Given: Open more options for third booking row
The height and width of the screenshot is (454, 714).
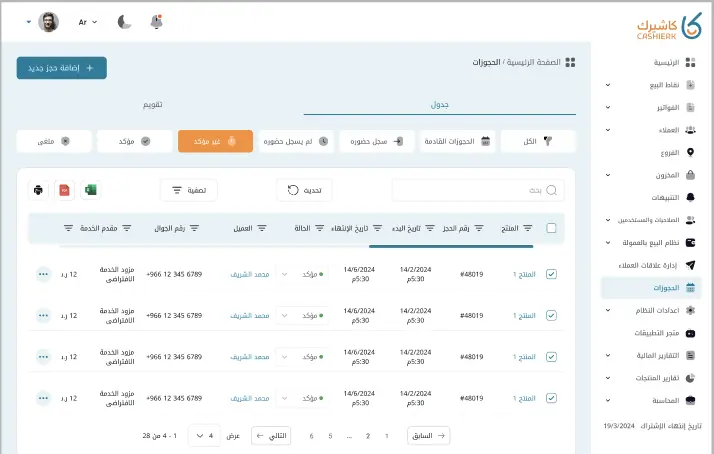Looking at the screenshot, I should 43,357.
